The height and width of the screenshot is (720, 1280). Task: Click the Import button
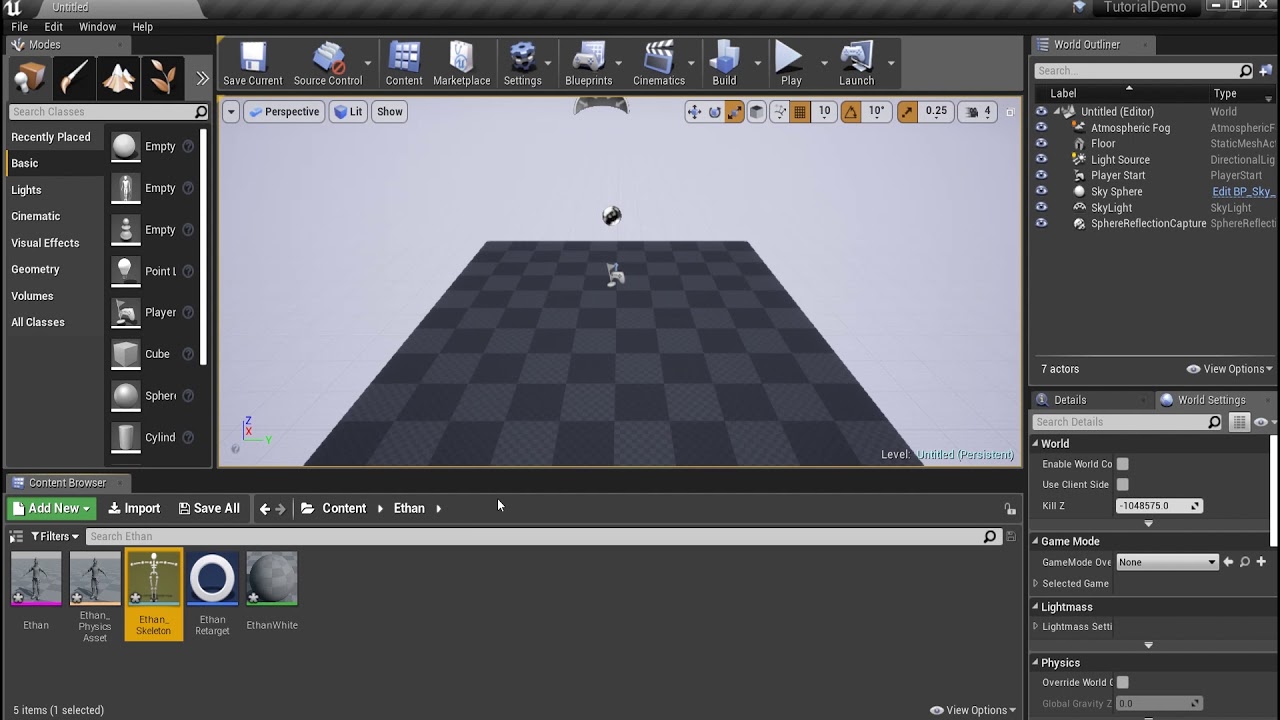tap(134, 508)
